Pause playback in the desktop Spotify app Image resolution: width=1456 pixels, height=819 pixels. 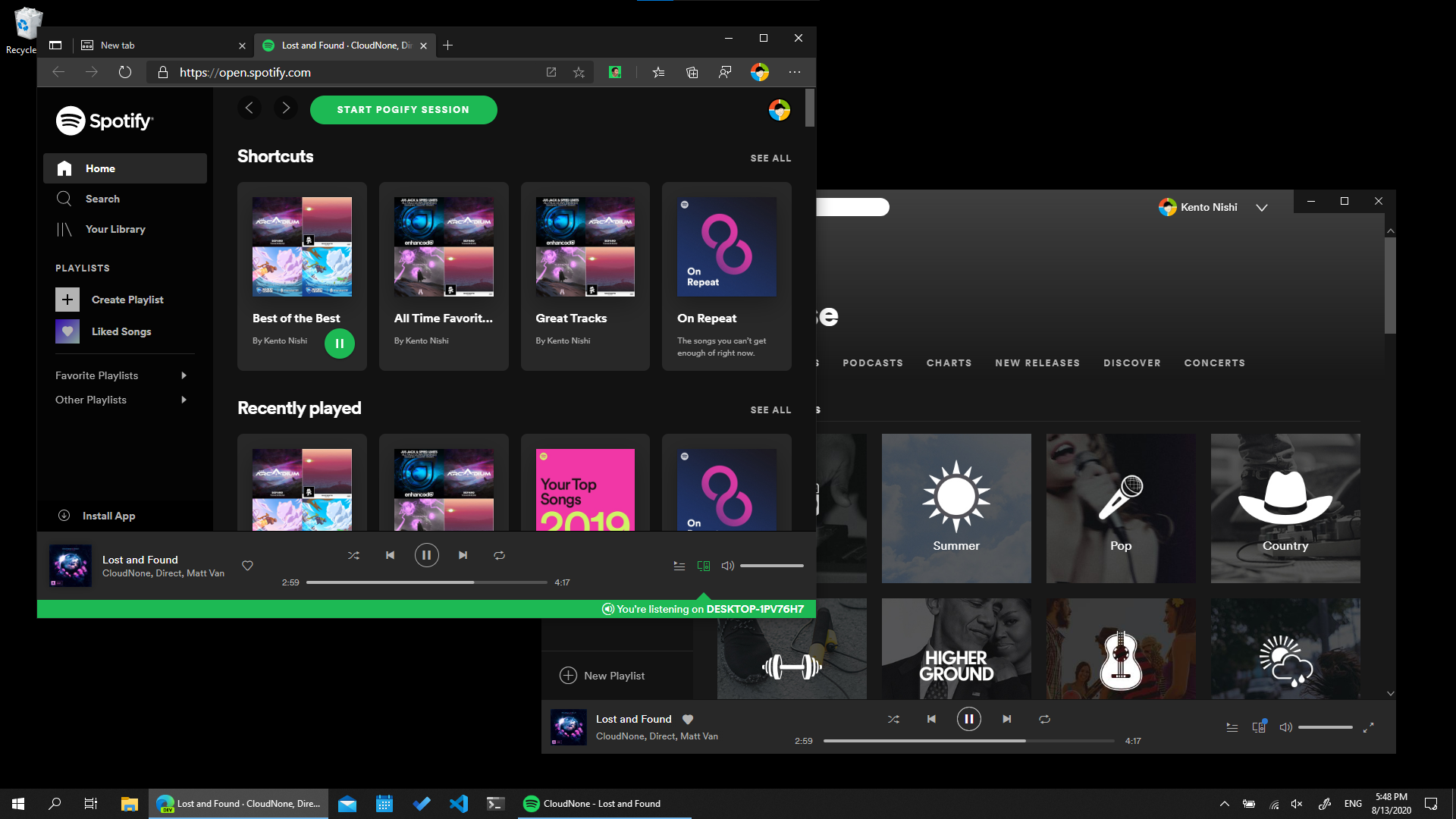click(x=968, y=719)
